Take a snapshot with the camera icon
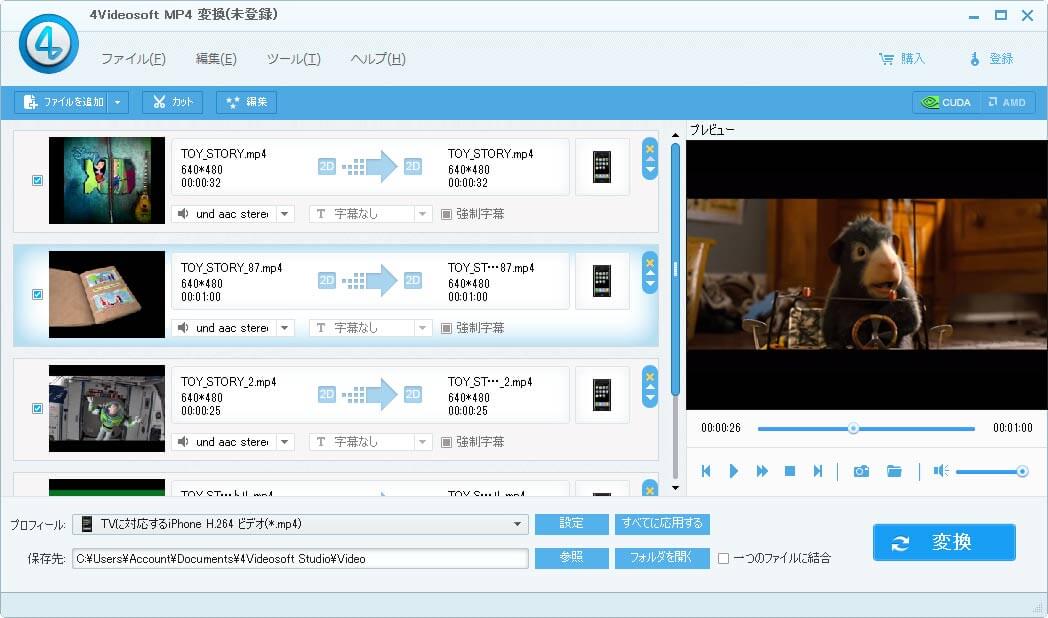Image resolution: width=1048 pixels, height=618 pixels. pyautogui.click(x=861, y=470)
